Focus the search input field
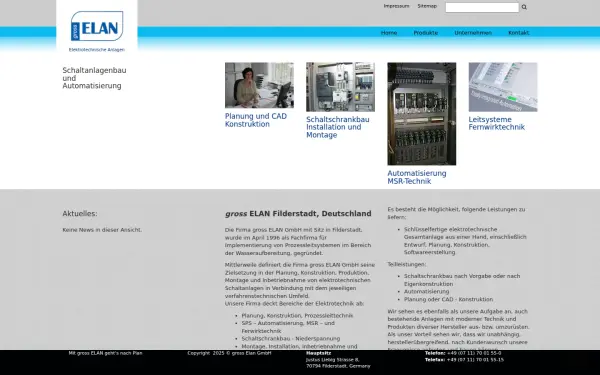Image resolution: width=600 pixels, height=375 pixels. (482, 7)
